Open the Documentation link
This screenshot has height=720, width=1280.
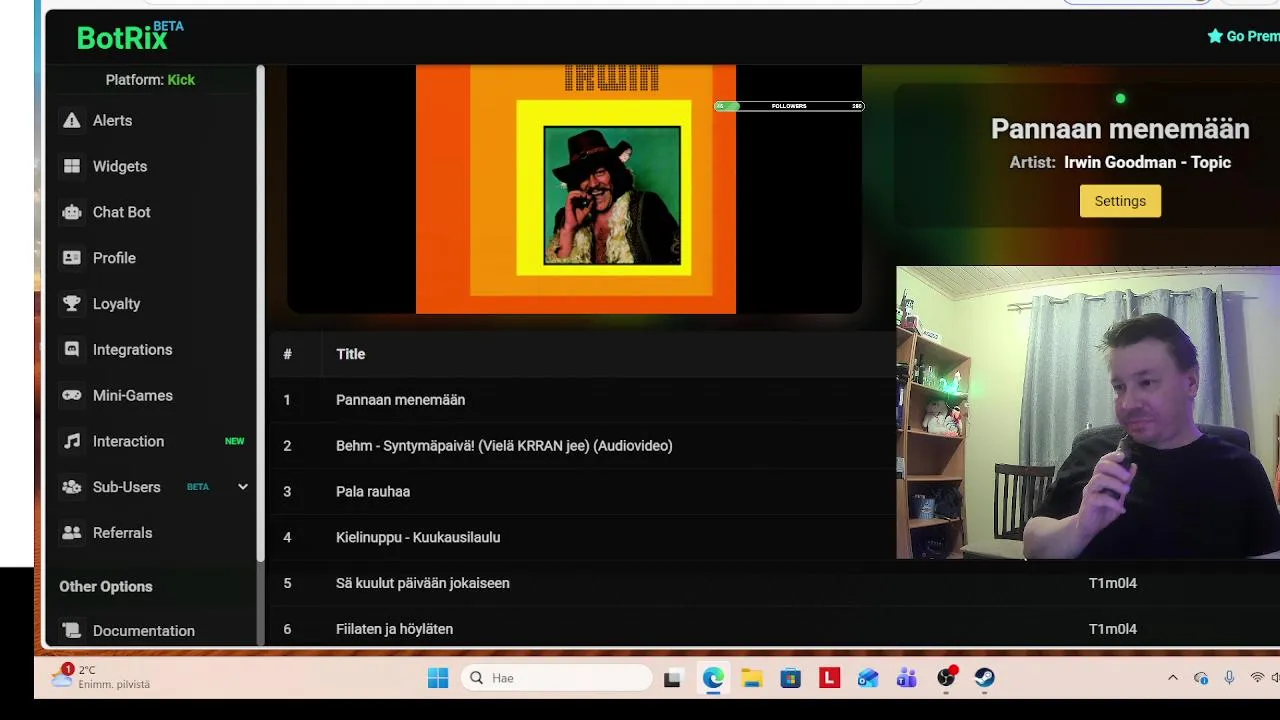tap(144, 631)
